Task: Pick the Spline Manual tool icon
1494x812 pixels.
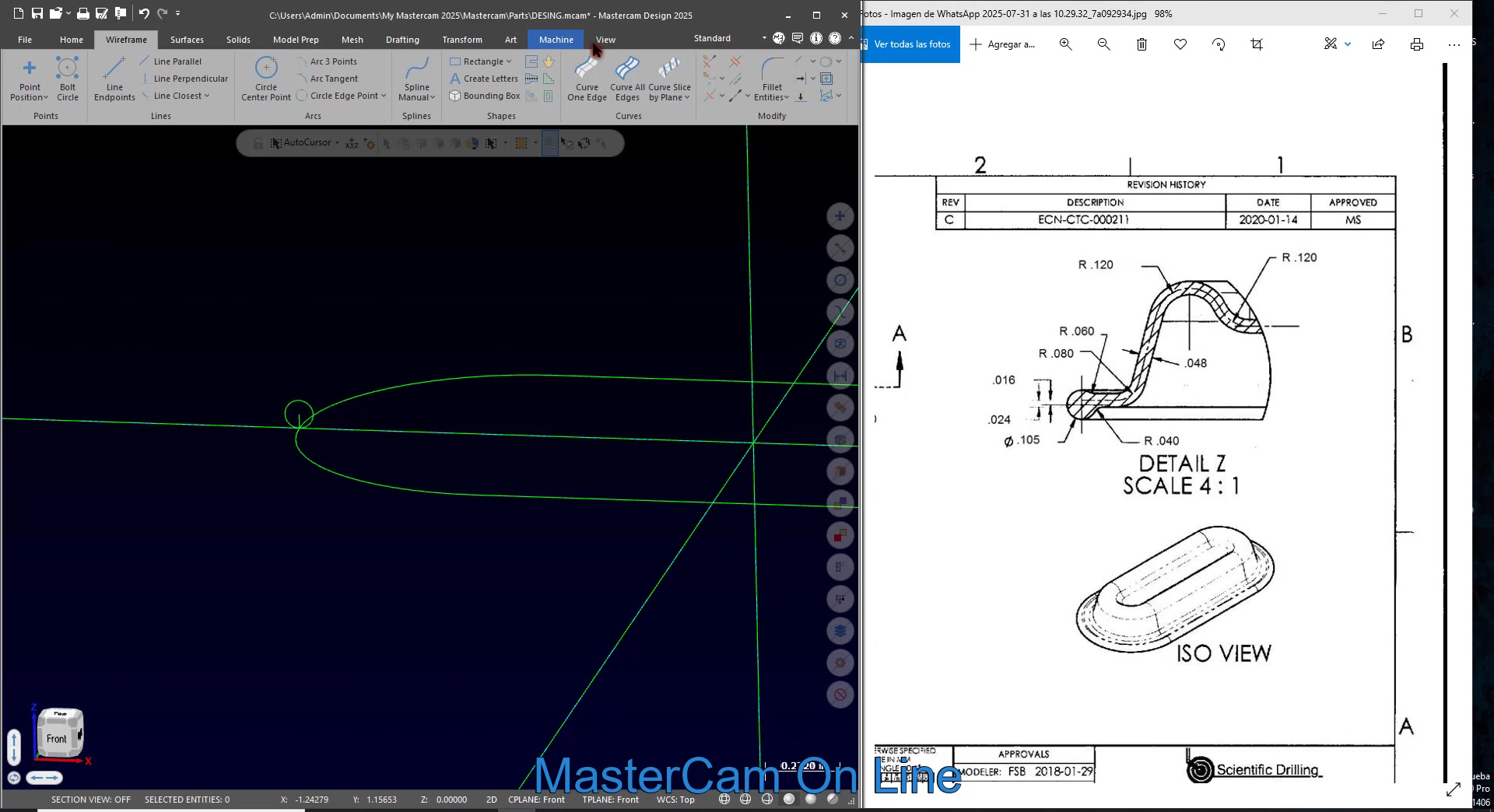Action: point(417,68)
